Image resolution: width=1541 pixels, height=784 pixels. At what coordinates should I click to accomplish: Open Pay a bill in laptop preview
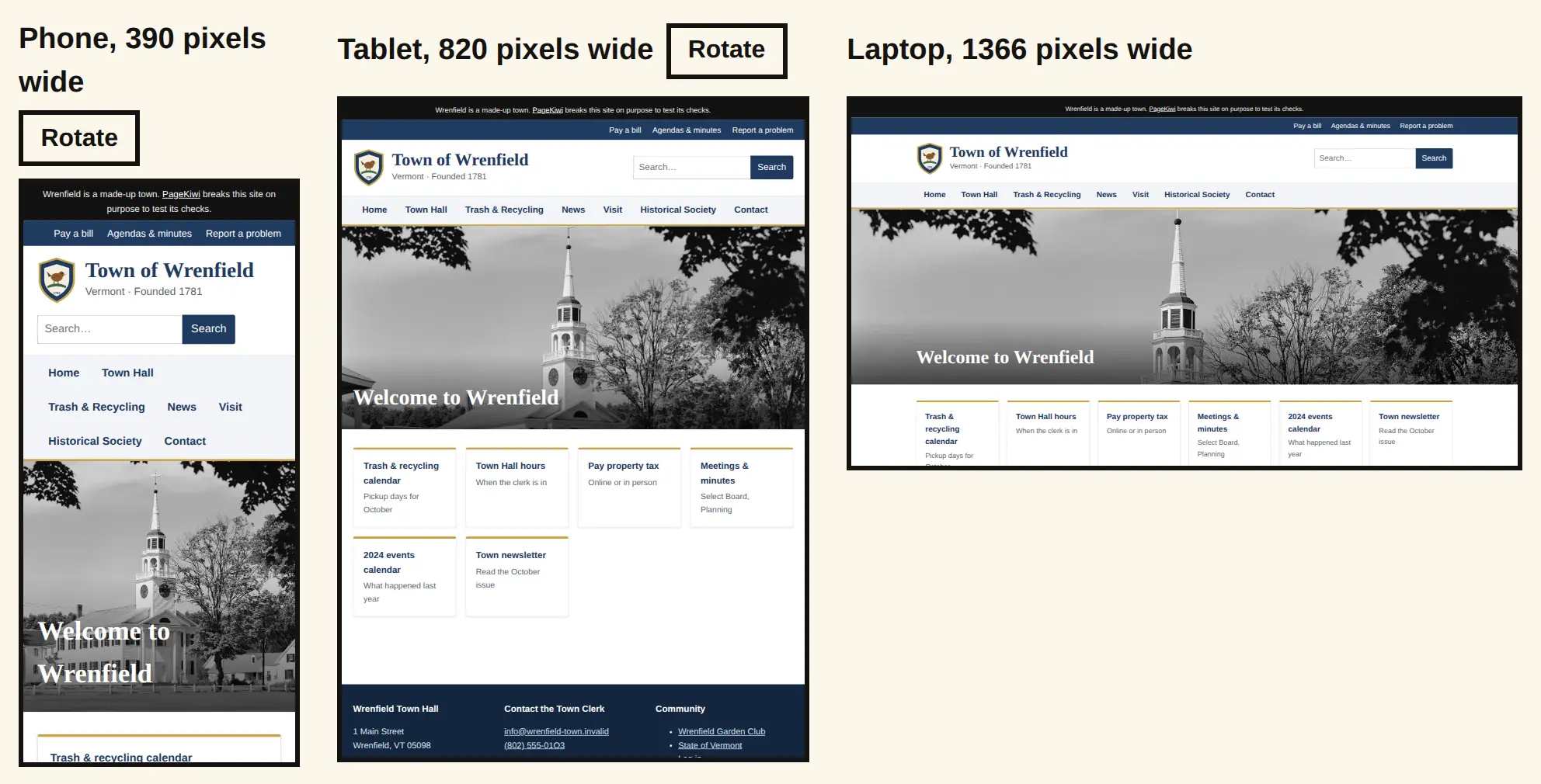(x=1307, y=126)
